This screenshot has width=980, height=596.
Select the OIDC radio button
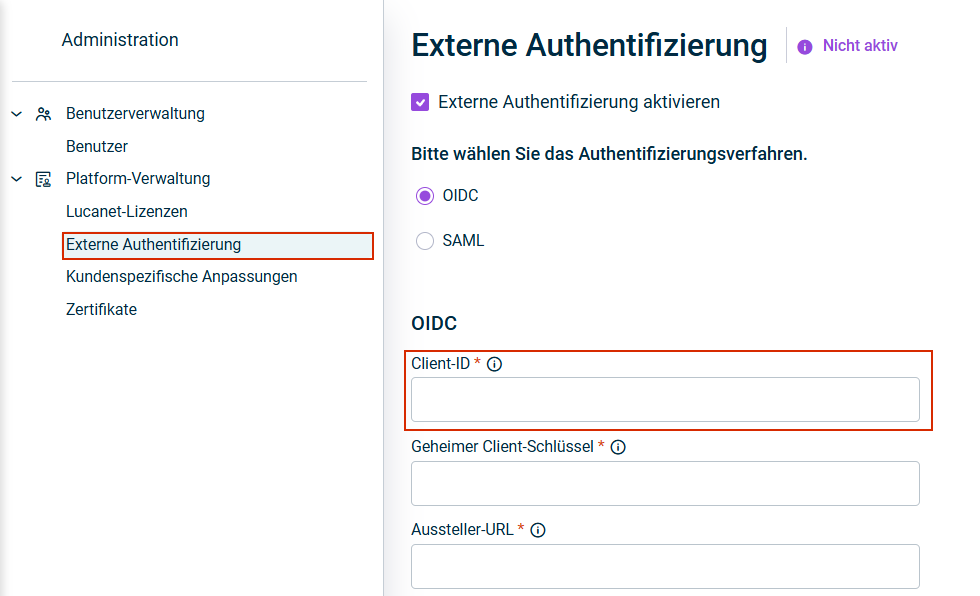click(x=425, y=196)
